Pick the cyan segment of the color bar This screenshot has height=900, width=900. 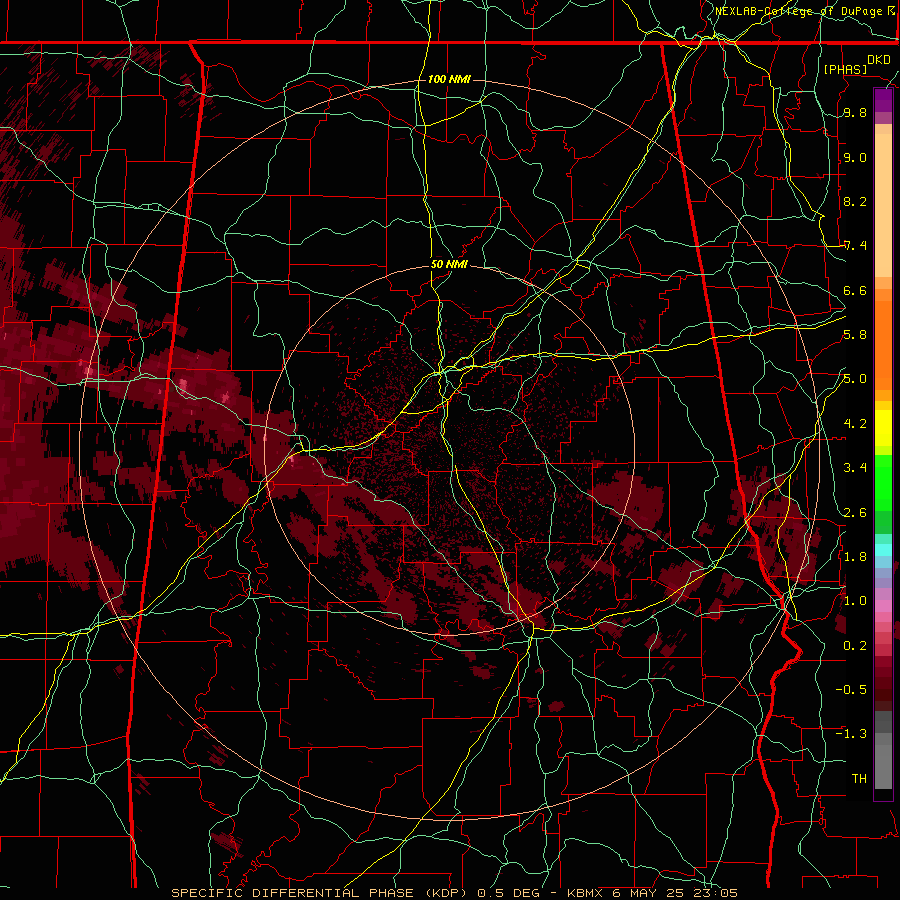tap(883, 549)
